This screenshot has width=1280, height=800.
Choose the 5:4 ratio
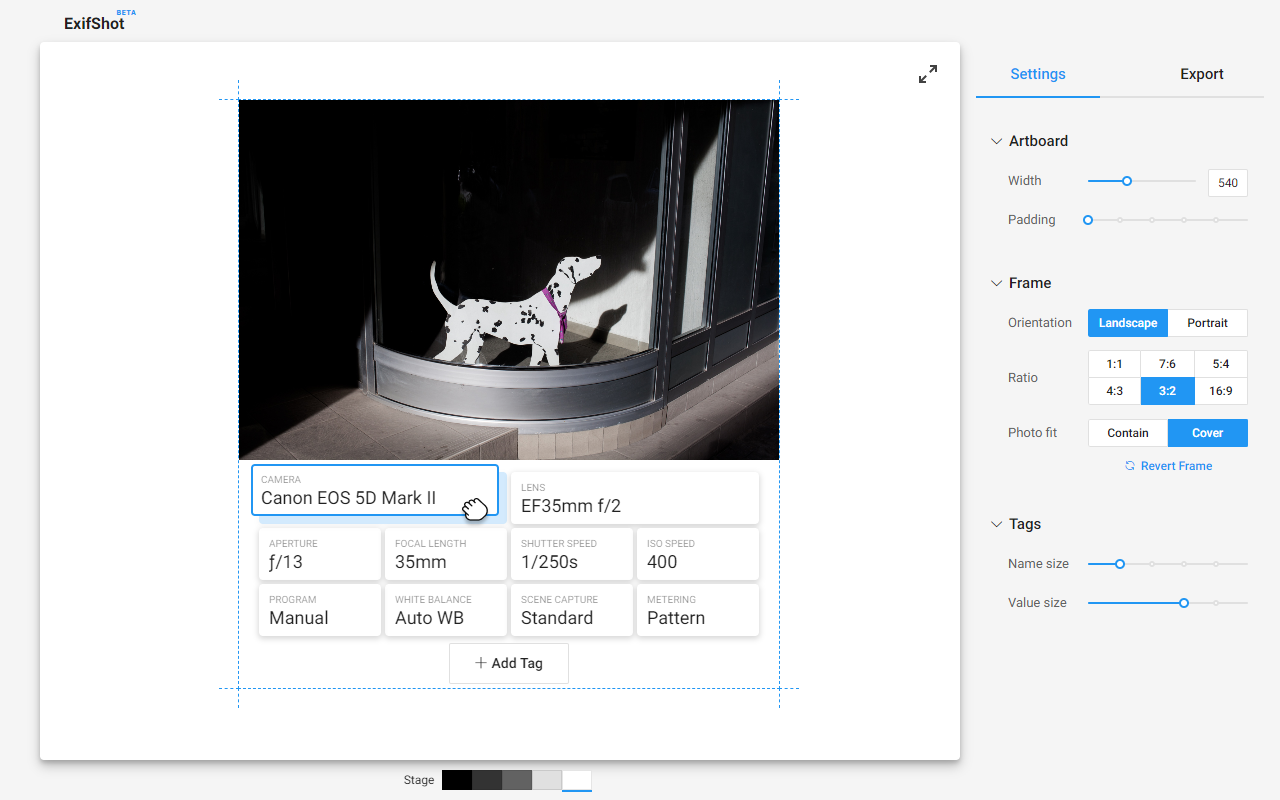point(1221,364)
